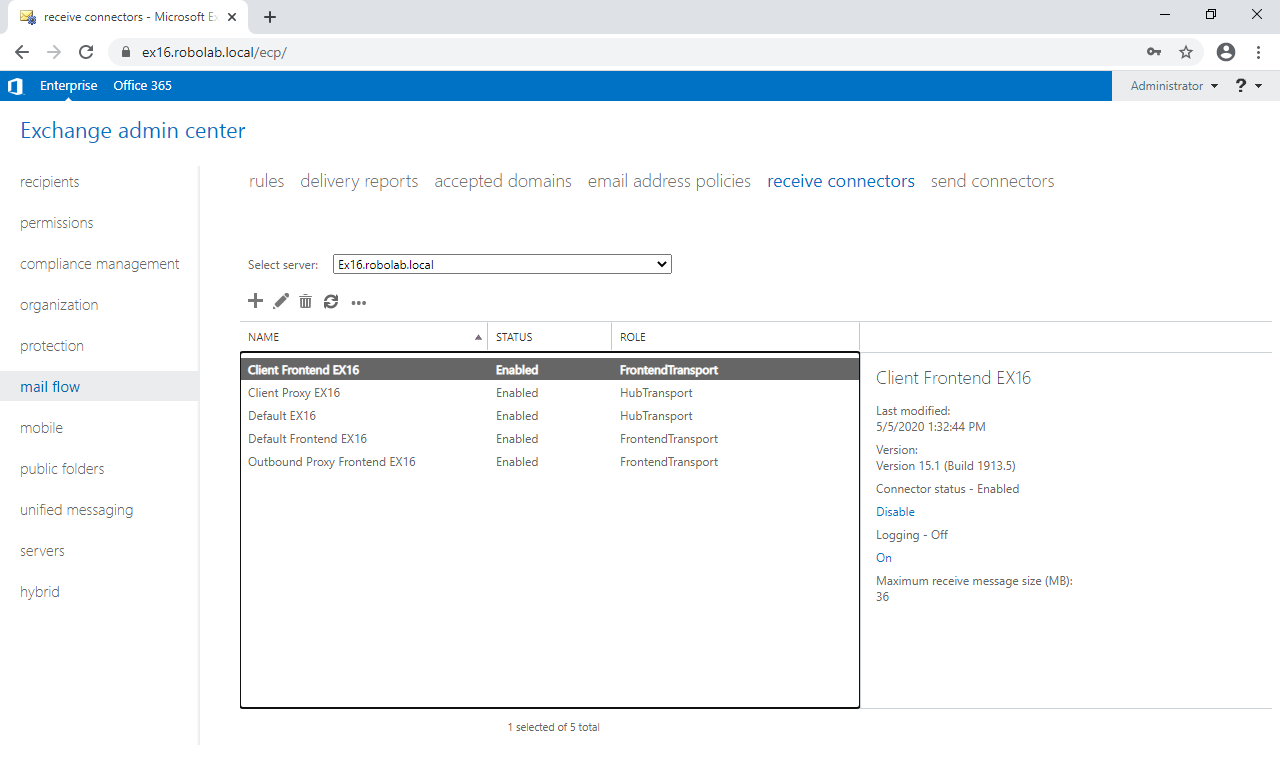The height and width of the screenshot is (760, 1280).
Task: Open the Help dropdown arrow
Action: point(1257,86)
